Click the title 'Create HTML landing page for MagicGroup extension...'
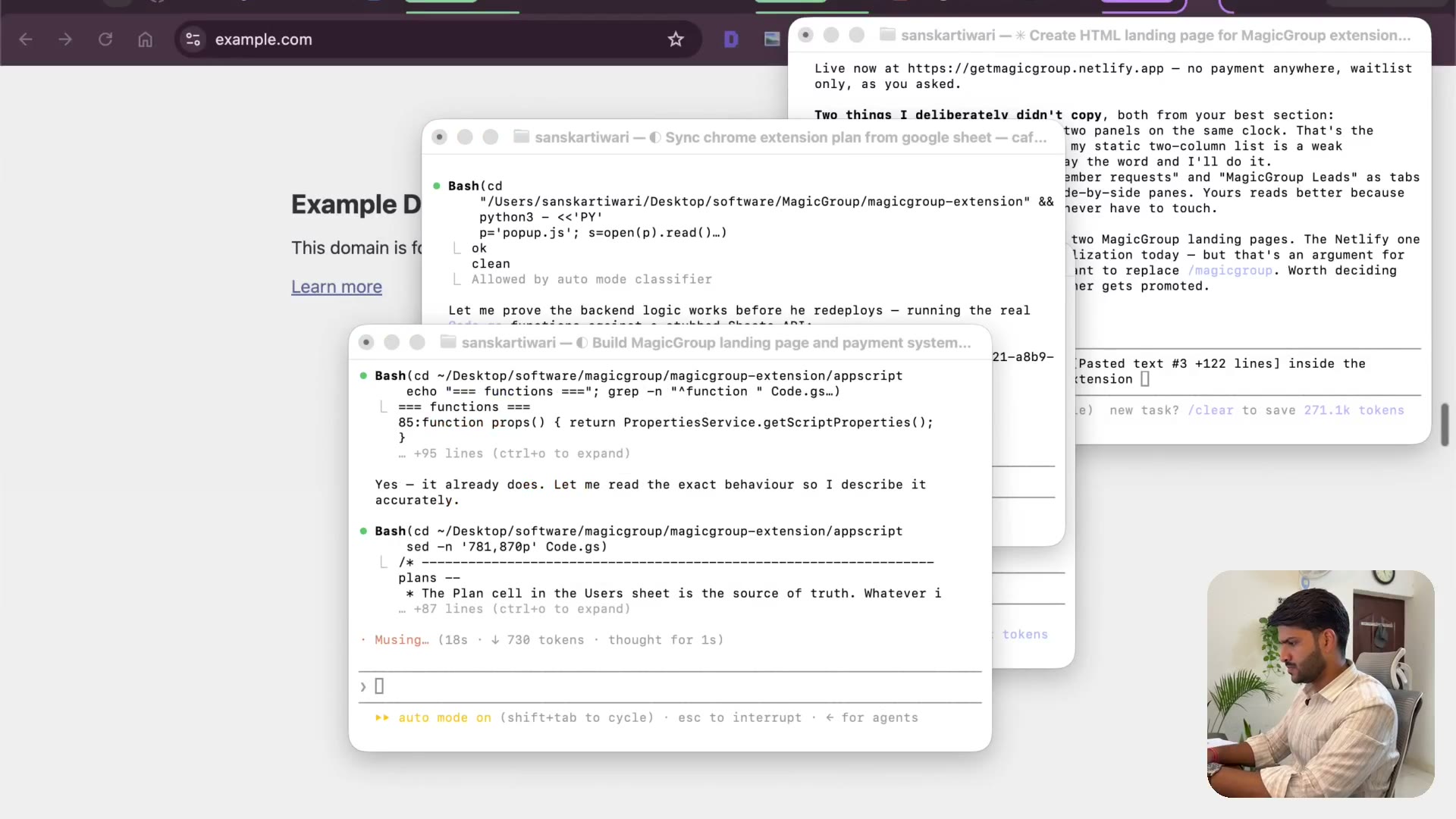Screen dimensions: 1456x819 pos(1219,34)
